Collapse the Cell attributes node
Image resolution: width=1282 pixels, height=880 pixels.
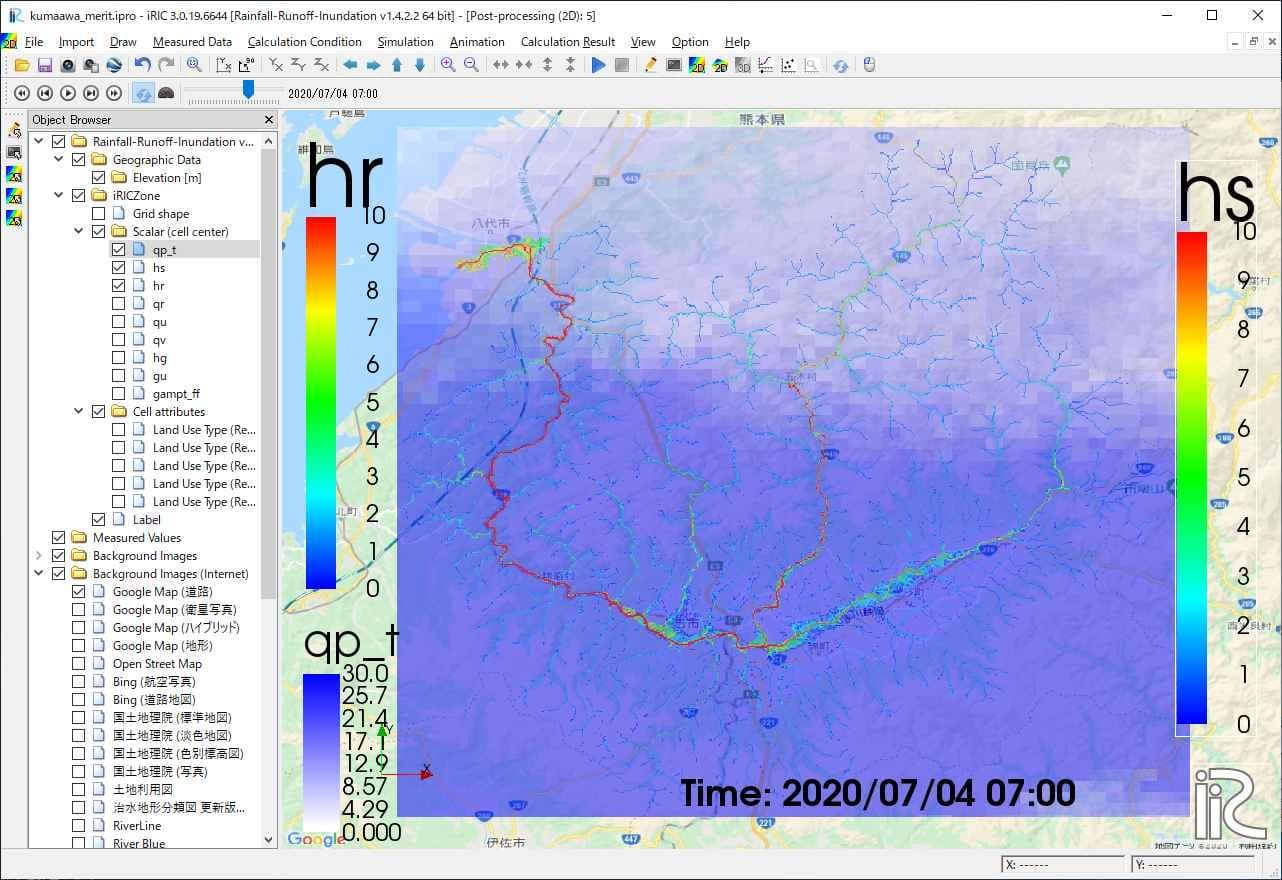pos(79,412)
